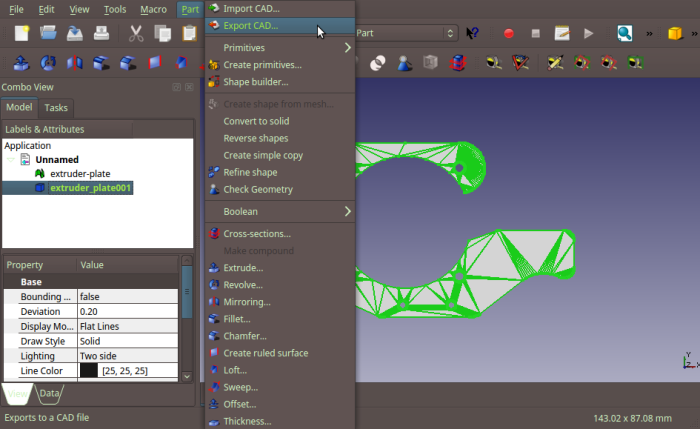Click the measure icon with a pencil
Screen dimensions: 700x429
click(555, 63)
